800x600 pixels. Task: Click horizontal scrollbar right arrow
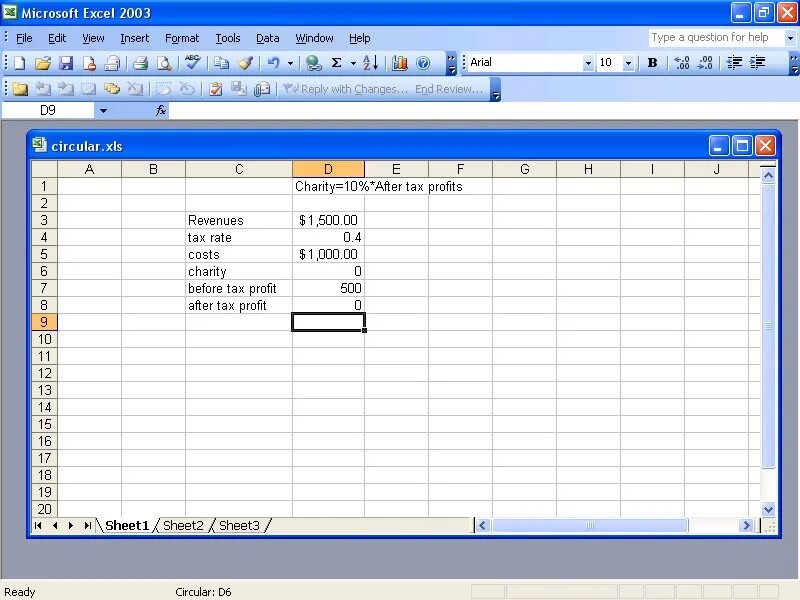(x=746, y=526)
